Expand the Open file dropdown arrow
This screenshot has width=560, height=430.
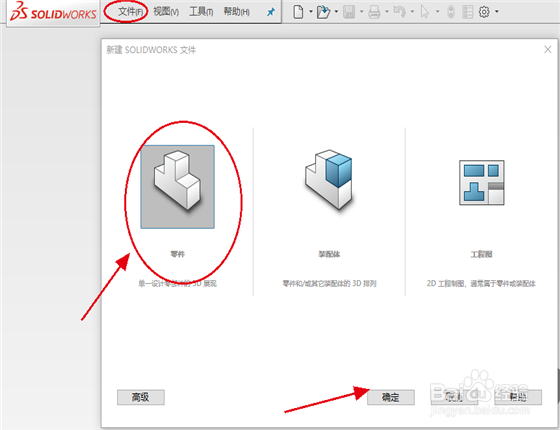pos(336,12)
